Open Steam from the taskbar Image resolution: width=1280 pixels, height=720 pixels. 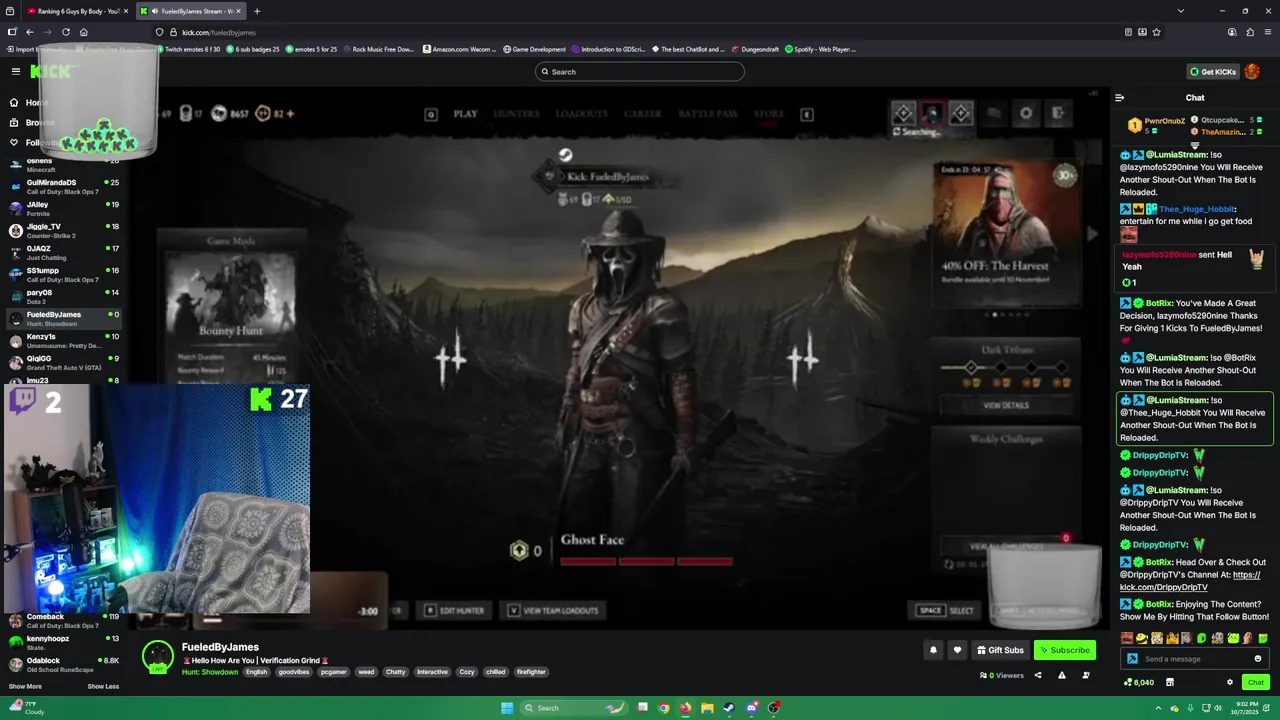pyautogui.click(x=729, y=708)
